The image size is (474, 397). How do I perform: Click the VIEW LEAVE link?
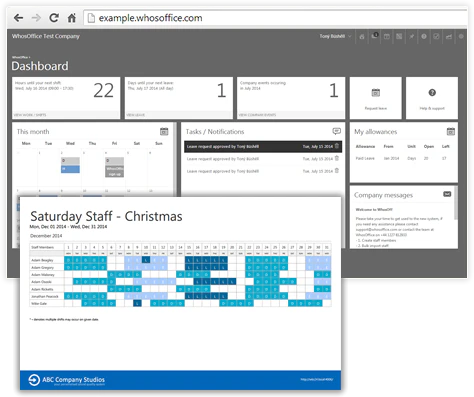tap(135, 115)
